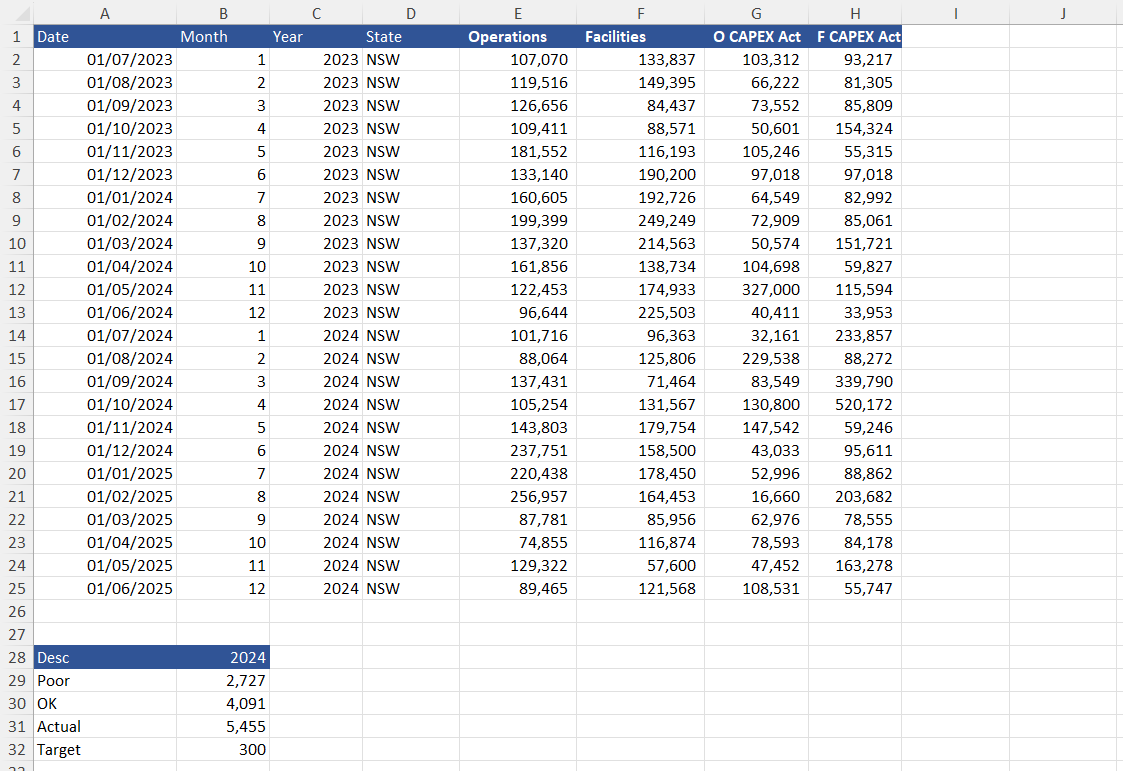Select Operations value 181,552
Screen dimensions: 1123x771
point(518,152)
